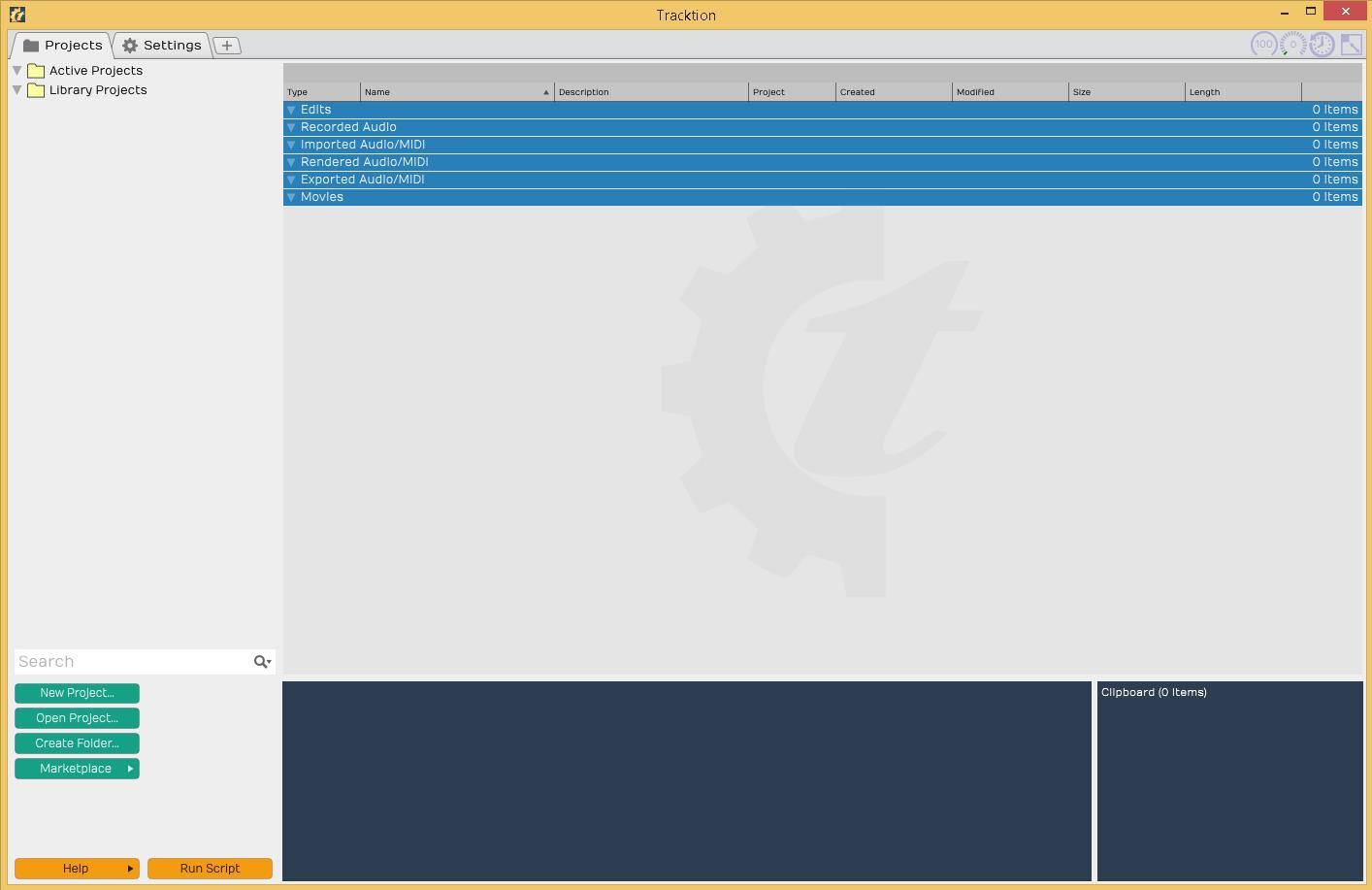Collapse the Edits category row
The image size is (1372, 890).
point(291,109)
